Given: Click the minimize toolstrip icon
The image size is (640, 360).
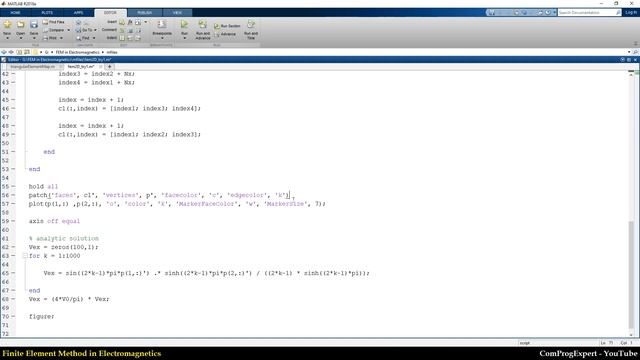Looking at the screenshot, I should click(636, 43).
